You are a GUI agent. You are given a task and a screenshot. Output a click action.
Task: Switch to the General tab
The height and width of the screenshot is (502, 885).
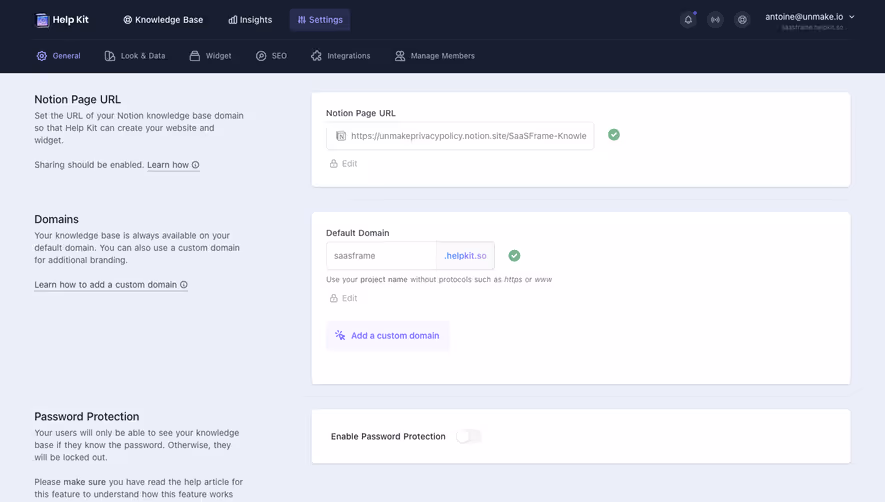(x=59, y=56)
